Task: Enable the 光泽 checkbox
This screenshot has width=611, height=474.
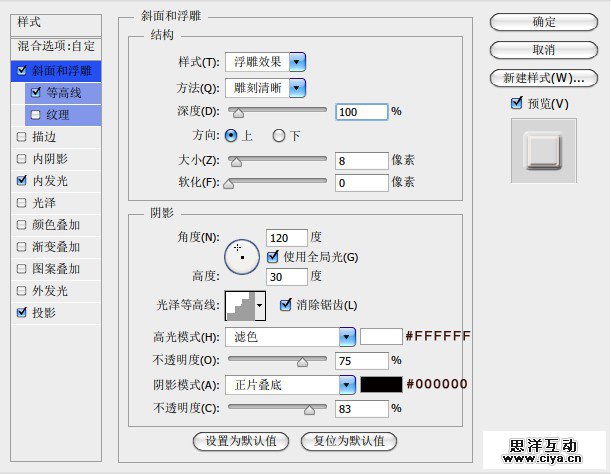Action: pyautogui.click(x=22, y=203)
